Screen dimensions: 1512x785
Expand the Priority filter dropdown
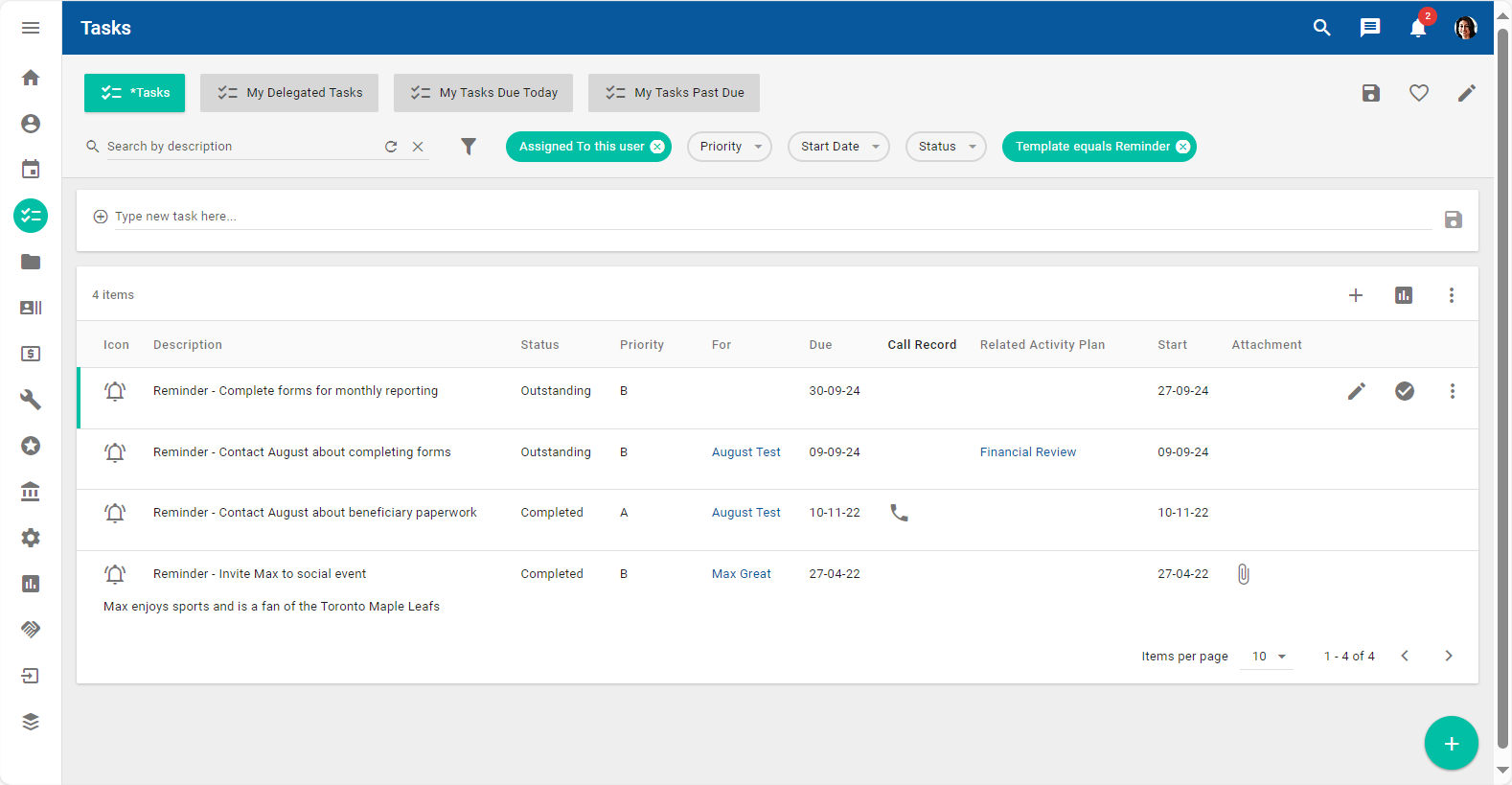(x=729, y=147)
